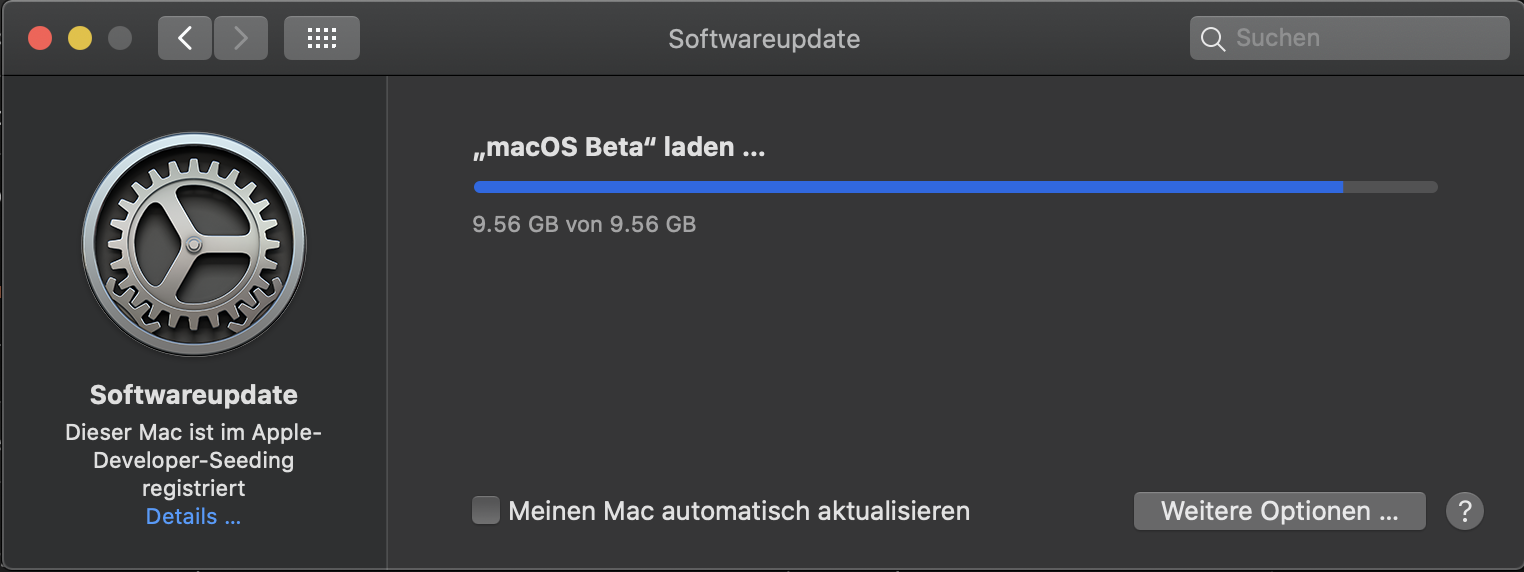Click the 'Meinen Mac automatisch aktualisieren' label
1524x572 pixels.
point(739,511)
